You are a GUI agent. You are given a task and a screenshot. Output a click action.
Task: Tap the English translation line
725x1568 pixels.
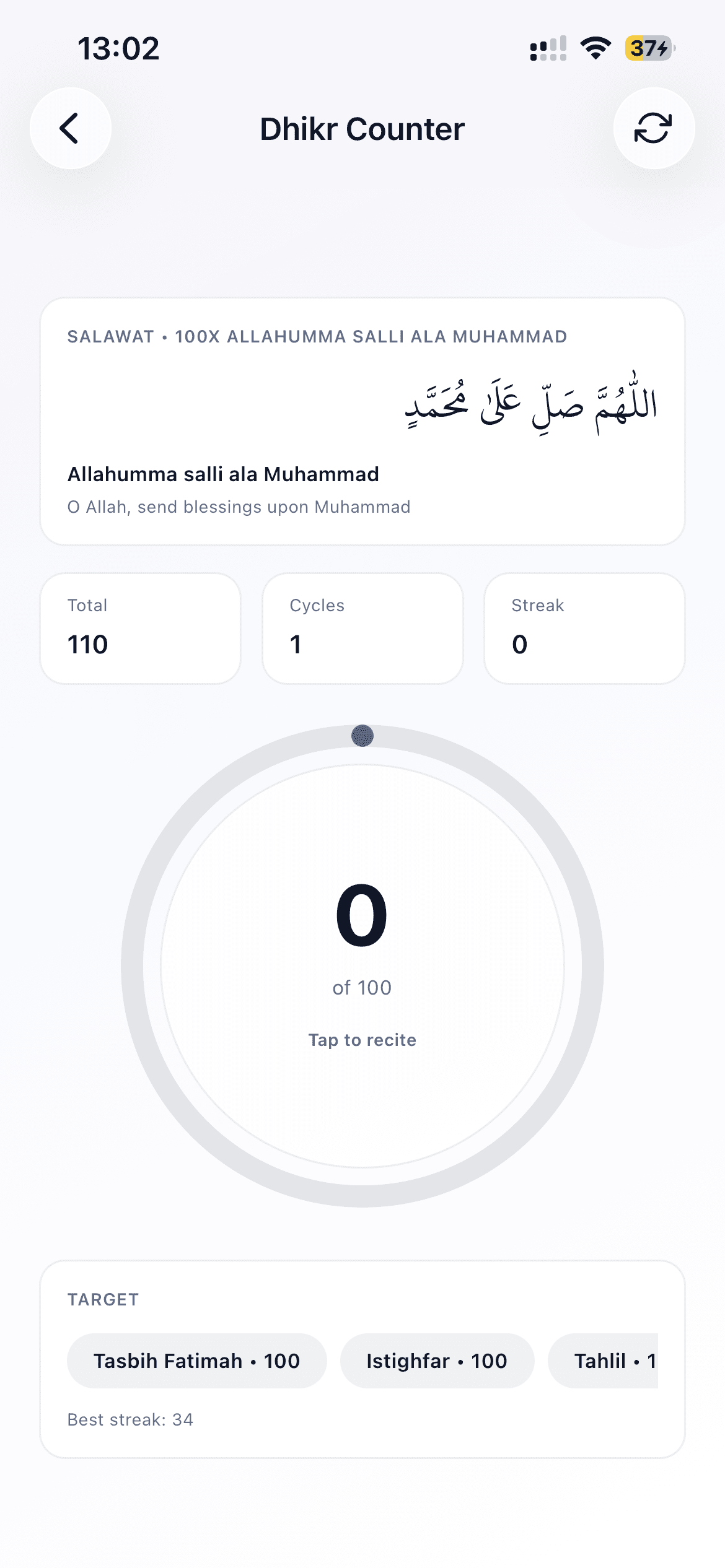[239, 507]
